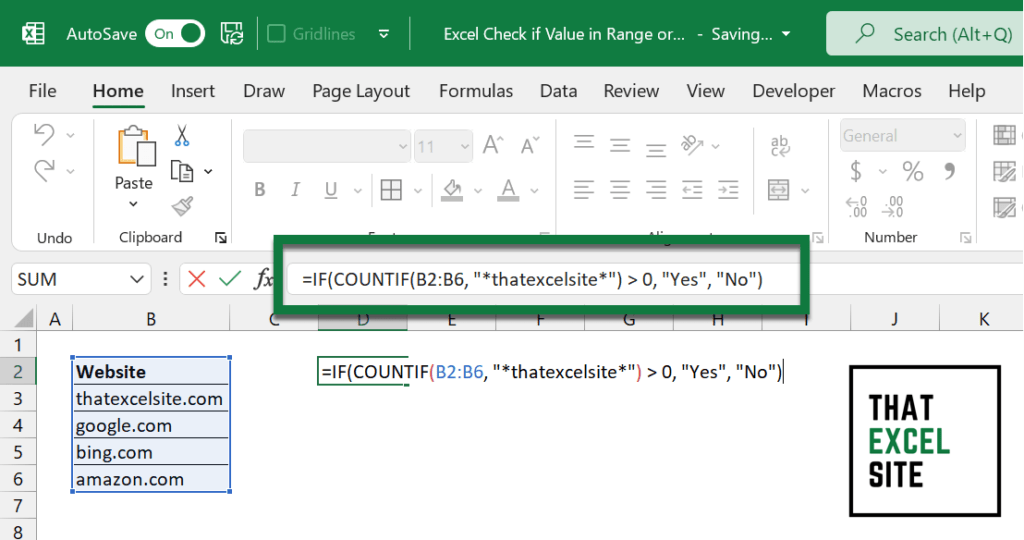Click Decrease Font Size icon

(530, 145)
